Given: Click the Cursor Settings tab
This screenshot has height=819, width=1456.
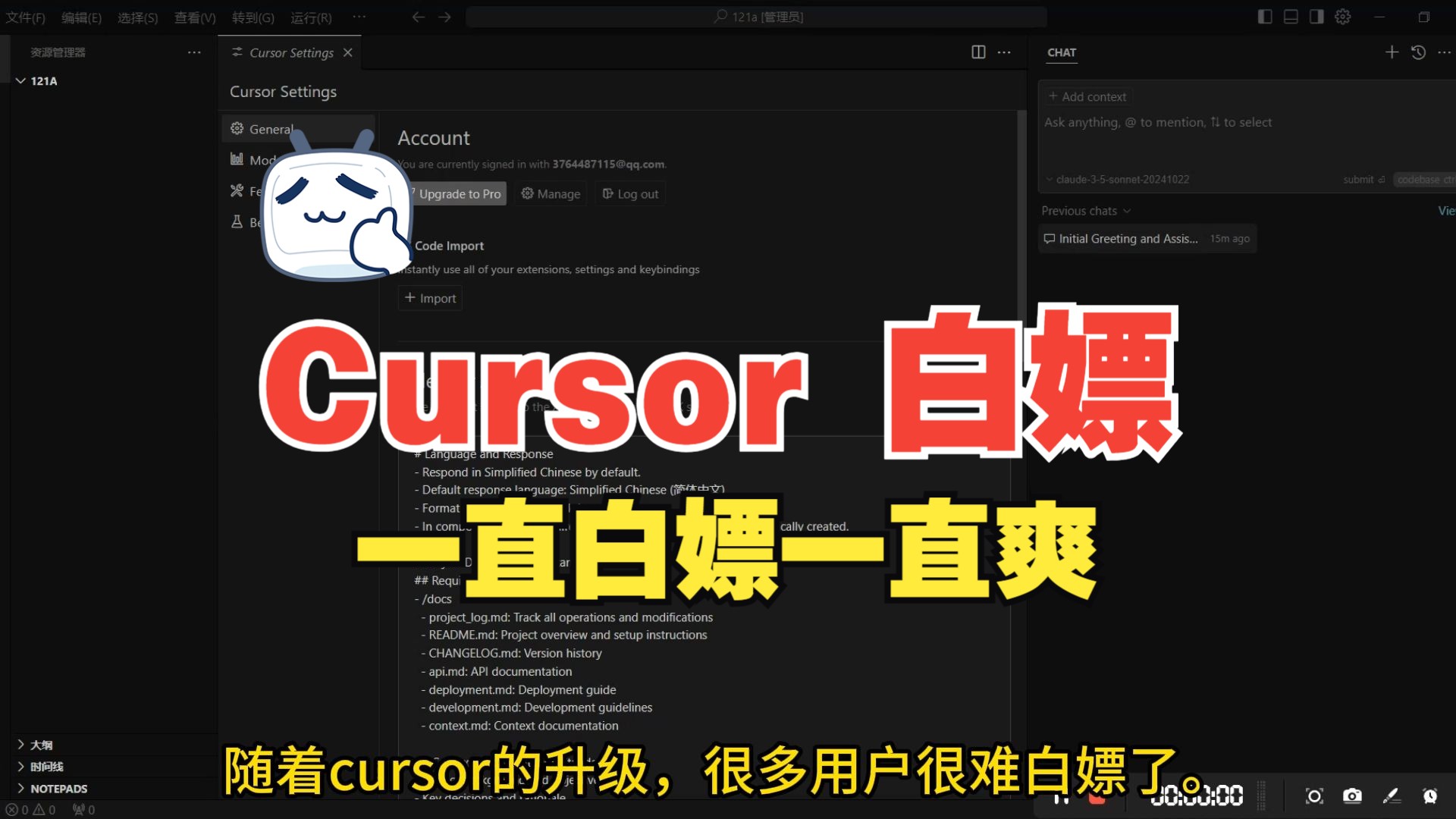Looking at the screenshot, I should click(x=291, y=52).
